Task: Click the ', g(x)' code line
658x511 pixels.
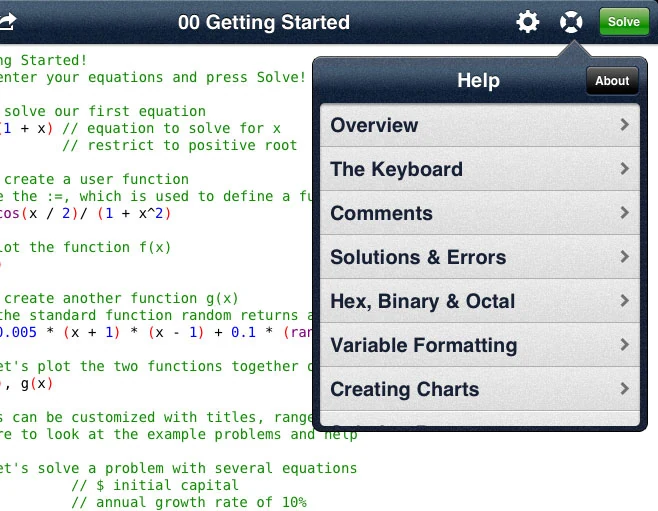Action: [26, 383]
